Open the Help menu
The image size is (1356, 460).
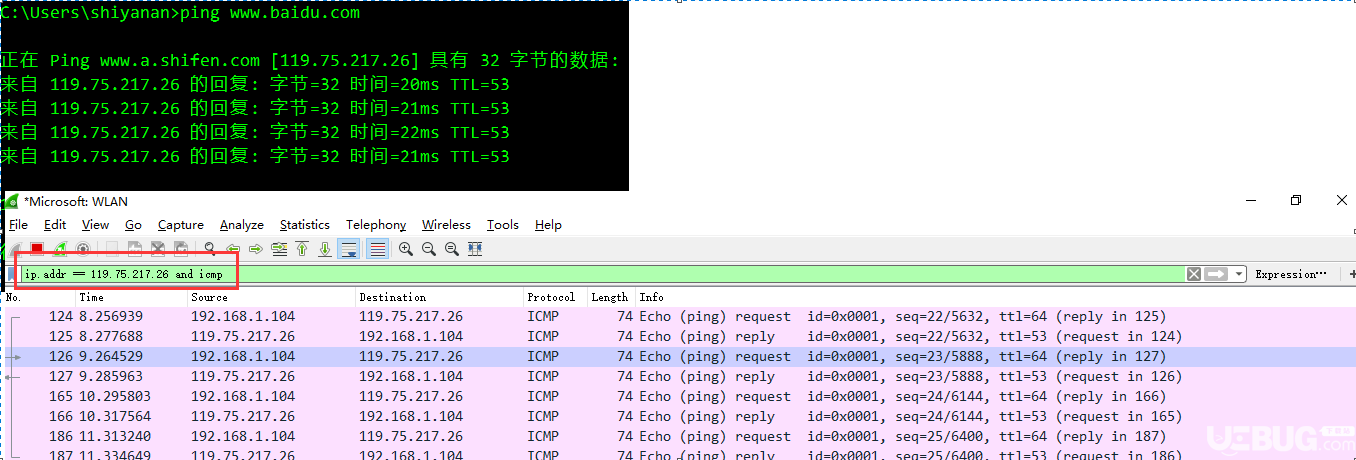(548, 225)
